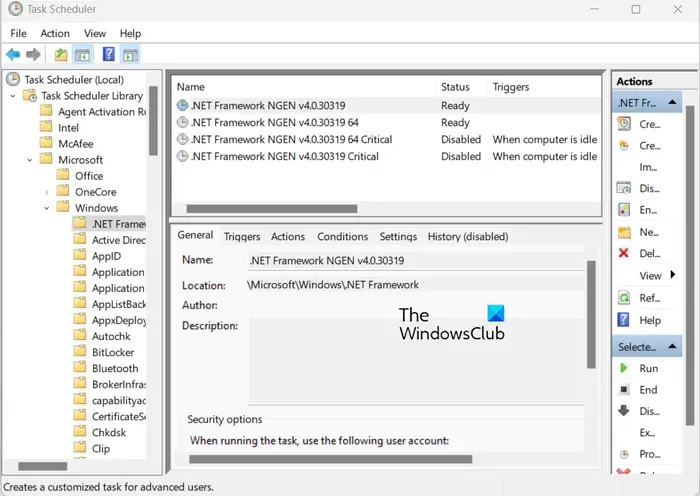
Task: Click the Ne... new folder icon
Action: [624, 232]
